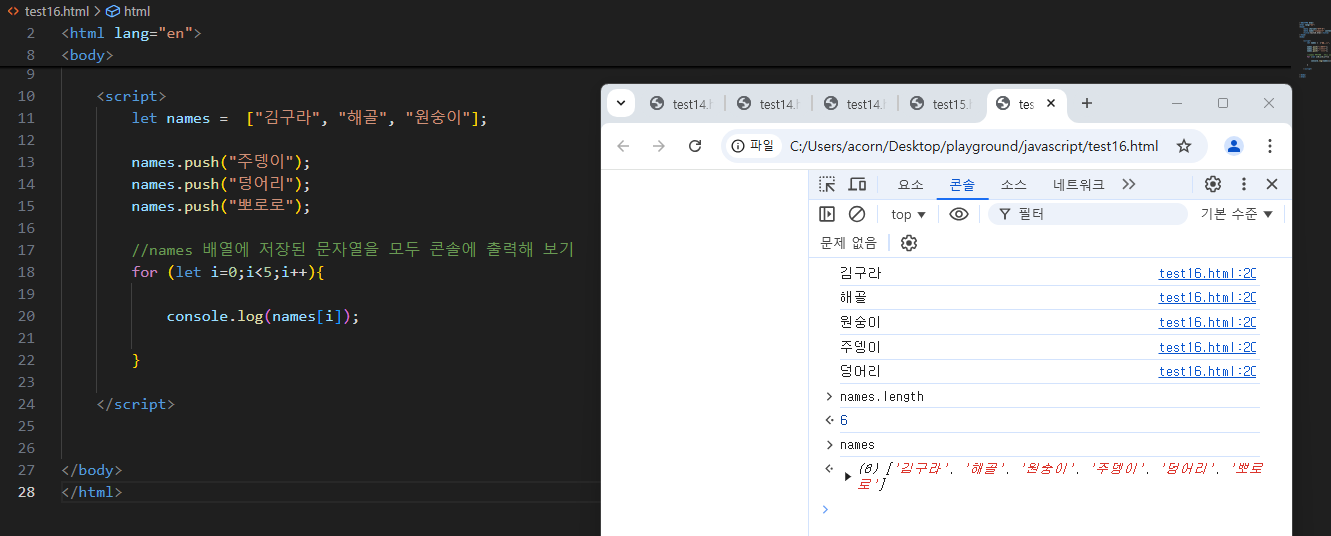
Task: Click the names.push("뽀로로") line in the editor
Action: (221, 206)
